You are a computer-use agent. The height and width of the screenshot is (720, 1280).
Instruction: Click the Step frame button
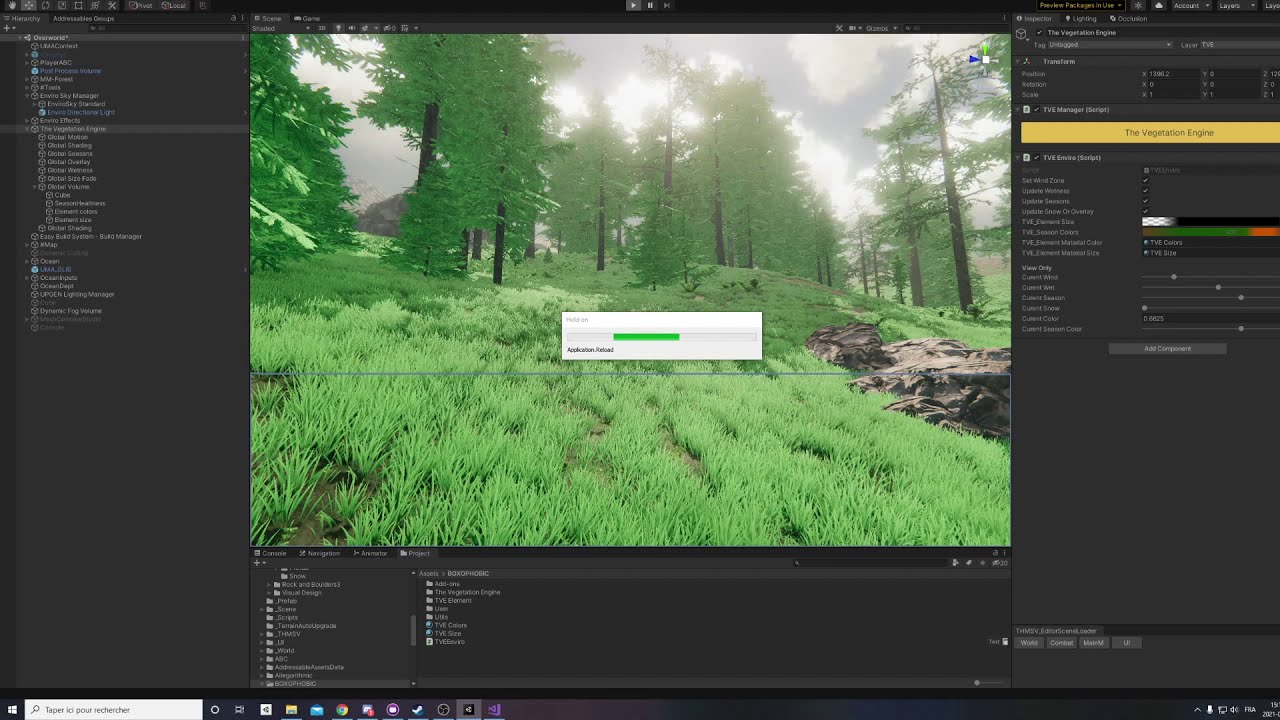pos(667,5)
